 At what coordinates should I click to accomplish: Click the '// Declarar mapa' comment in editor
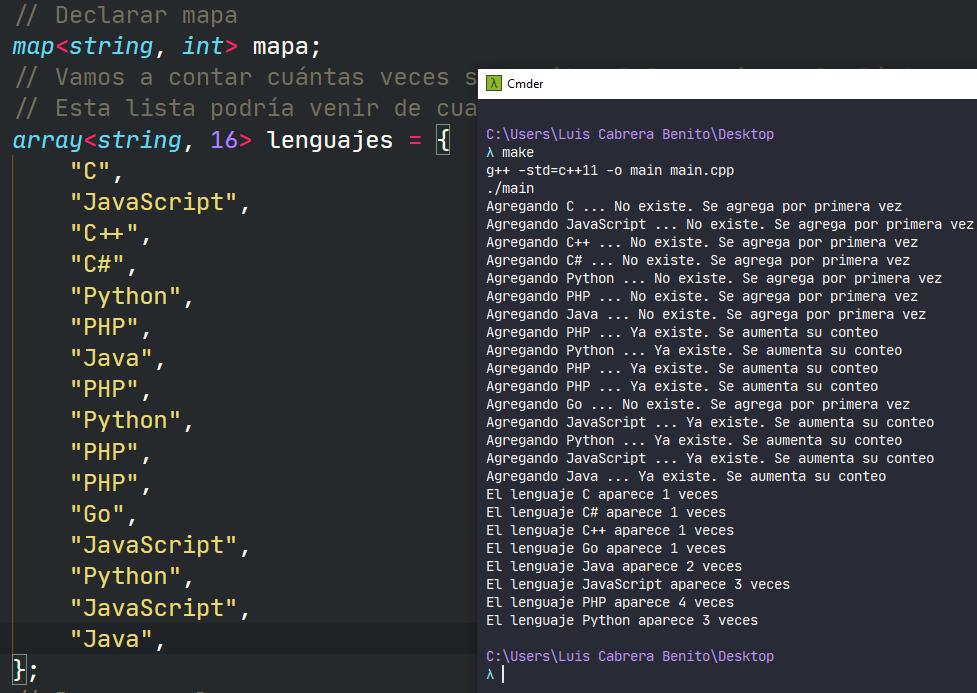click(x=125, y=15)
